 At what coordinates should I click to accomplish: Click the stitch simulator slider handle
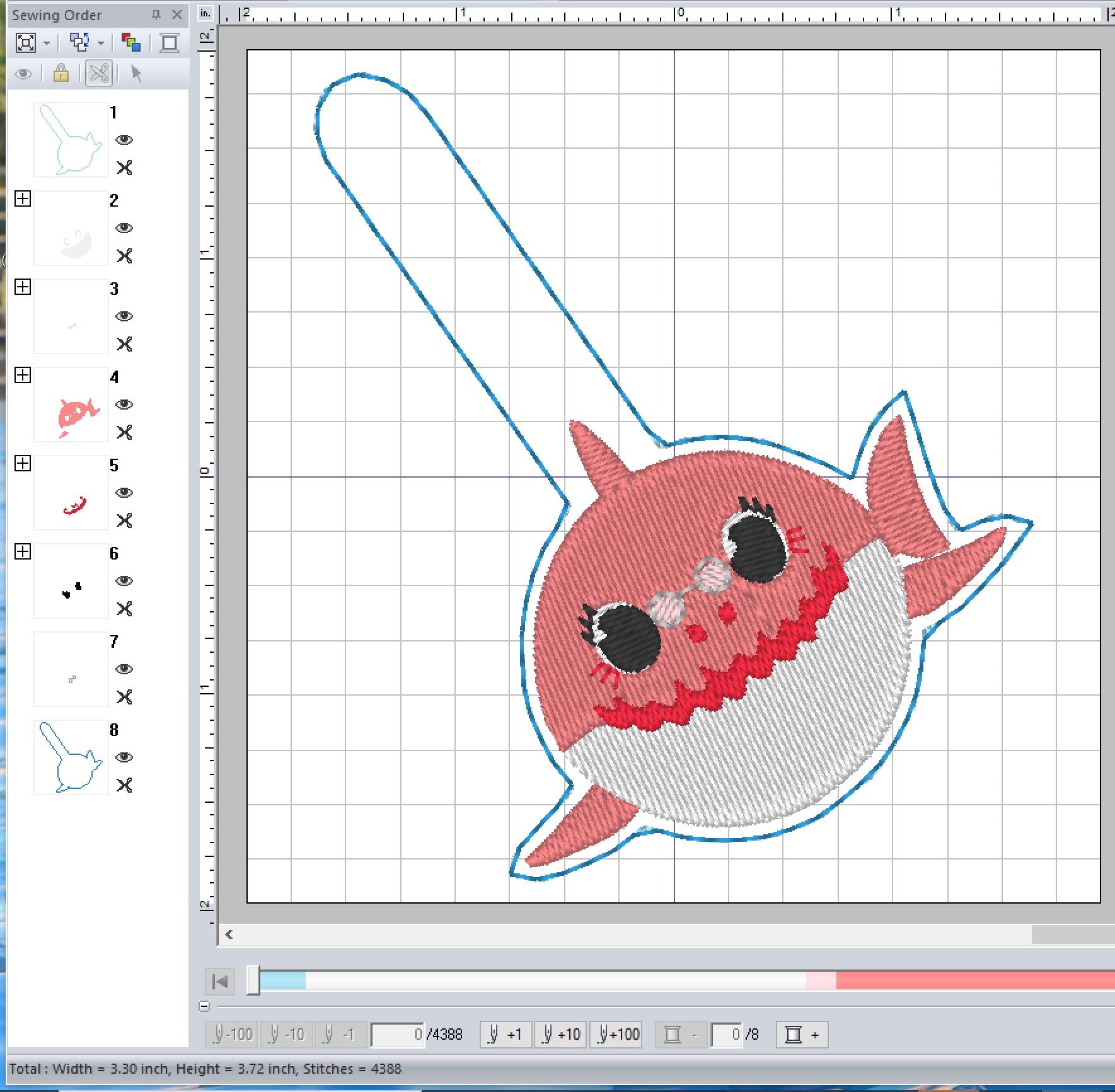[x=253, y=980]
